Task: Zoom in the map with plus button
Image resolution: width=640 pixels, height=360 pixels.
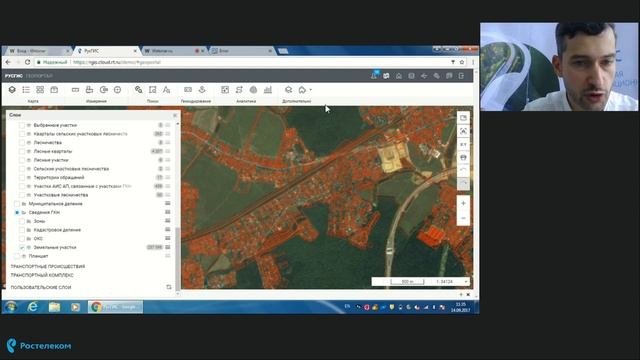Action: coord(463,203)
